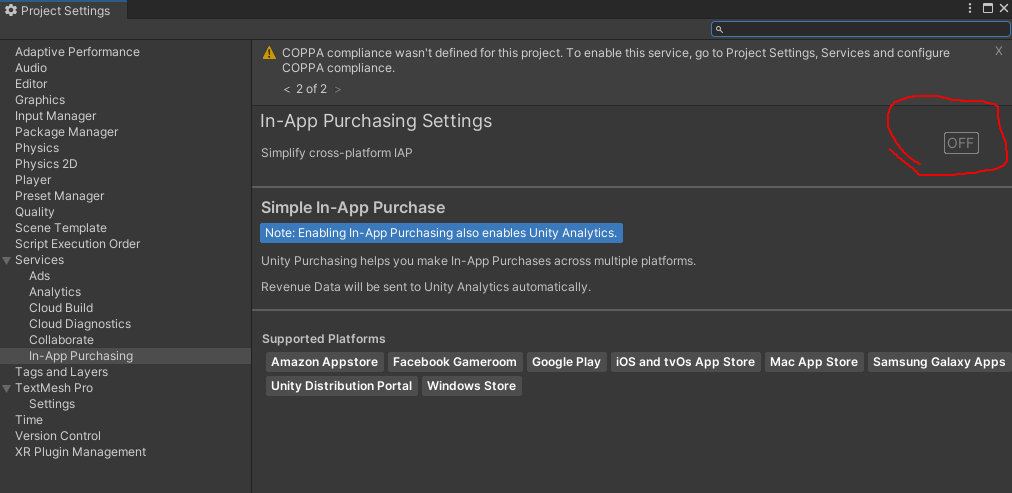The height and width of the screenshot is (493, 1012).
Task: Go to next notification arrow
Action: coord(338,89)
